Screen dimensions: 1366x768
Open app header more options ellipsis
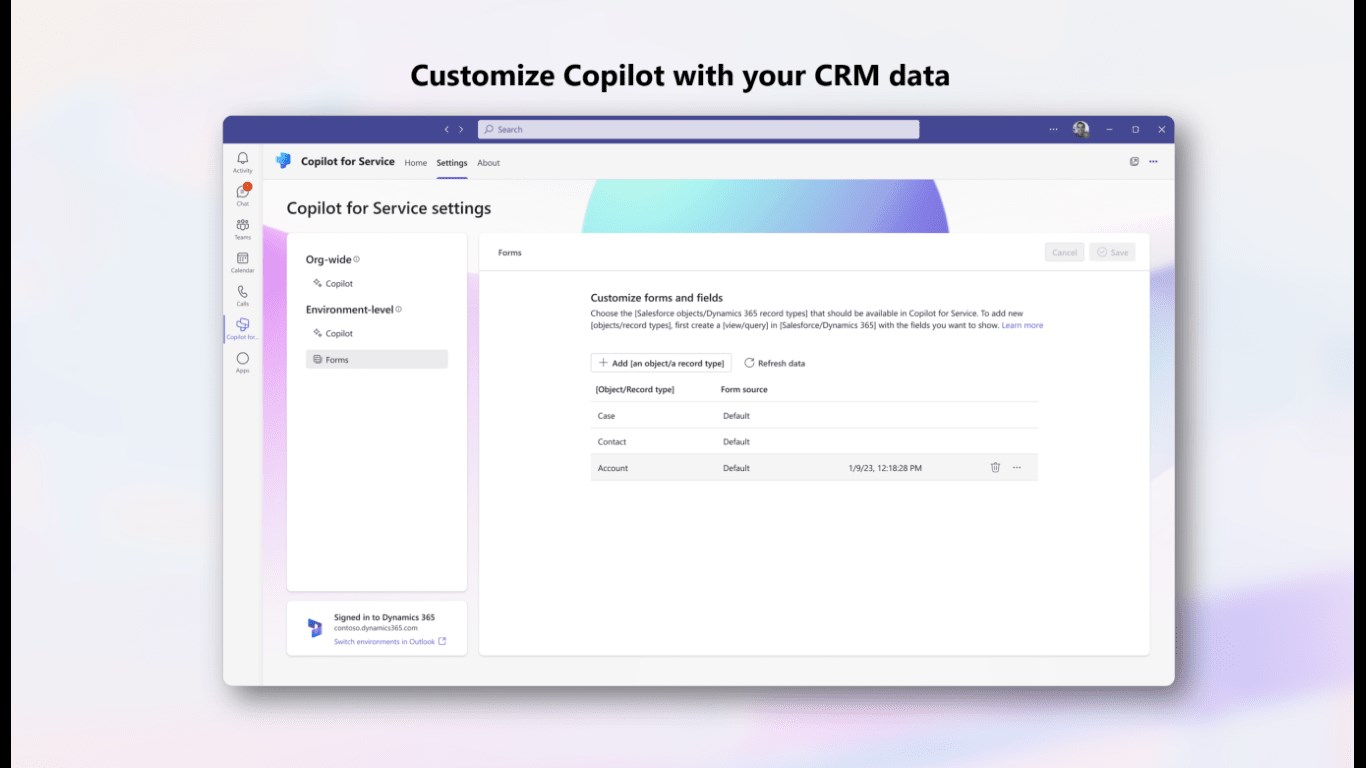1153,161
